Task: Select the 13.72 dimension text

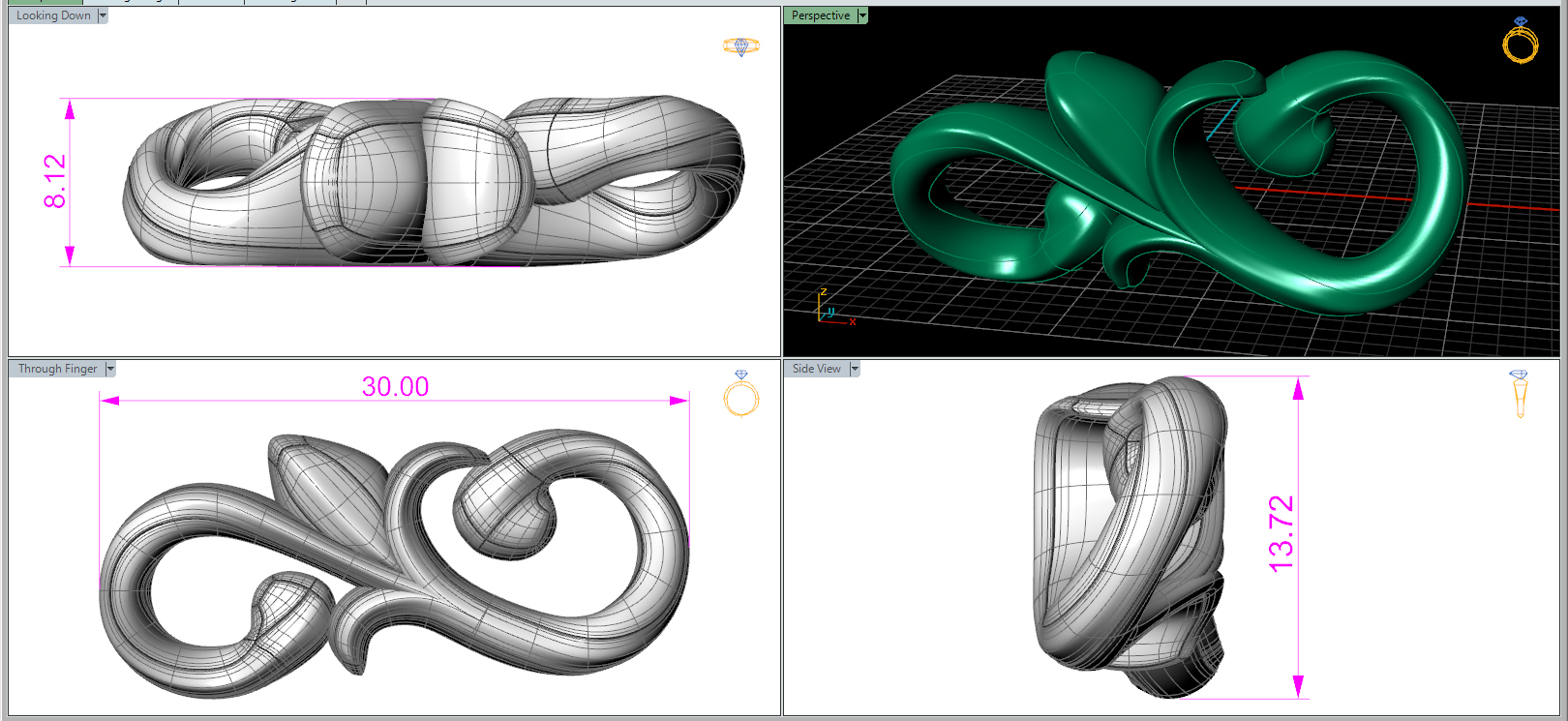Action: pyautogui.click(x=1281, y=533)
